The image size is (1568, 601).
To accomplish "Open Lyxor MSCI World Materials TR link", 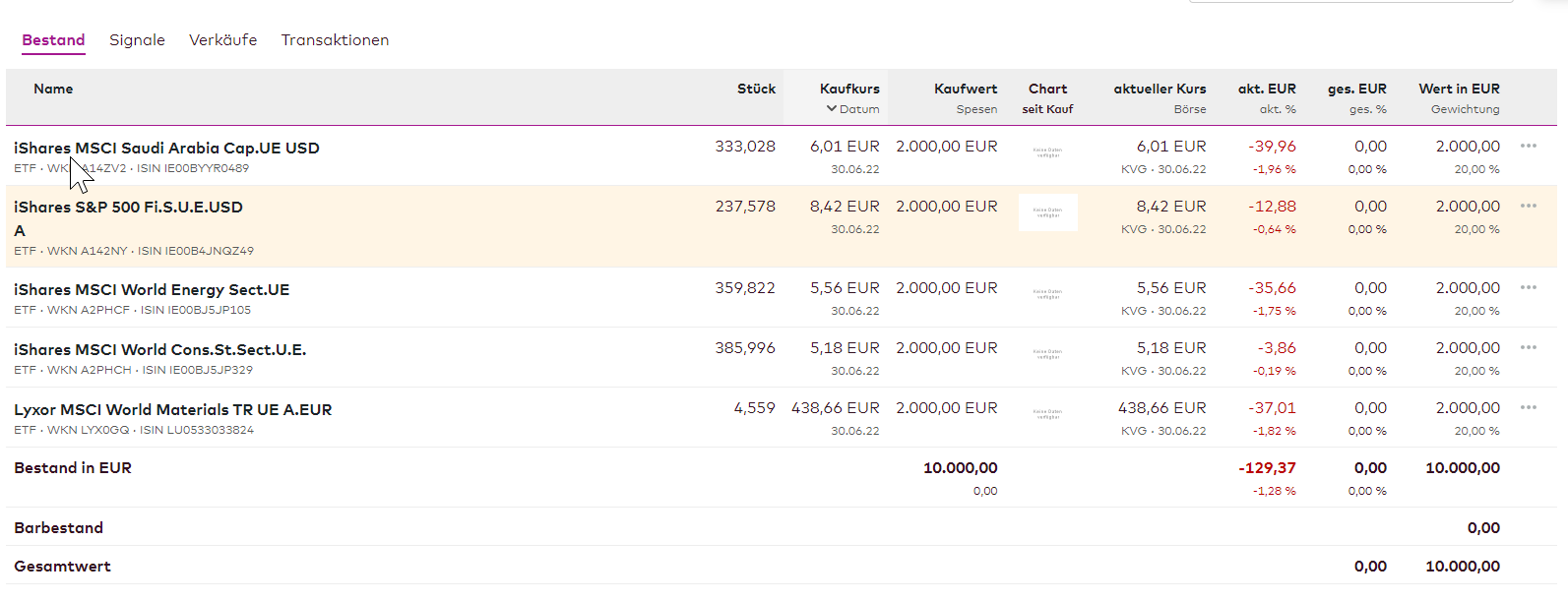I will pos(172,410).
